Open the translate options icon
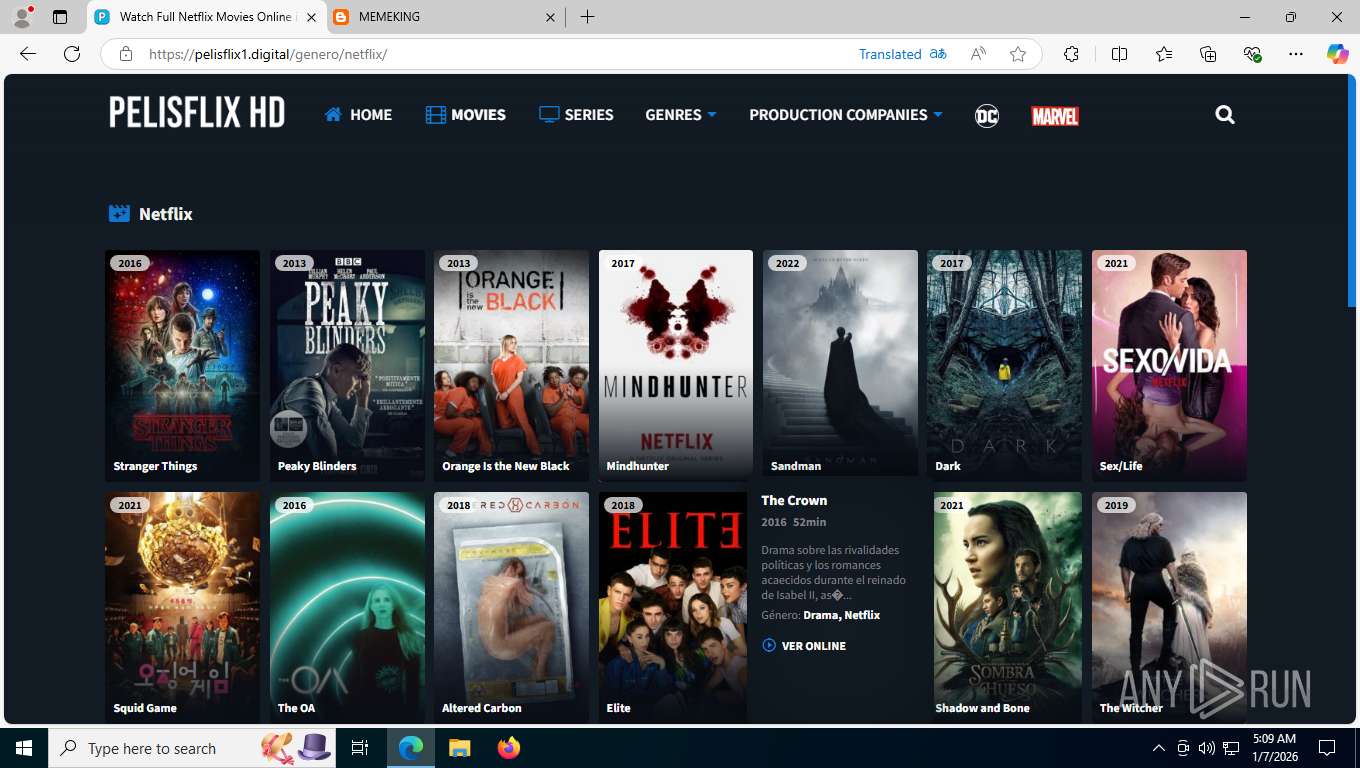1360x768 pixels. [938, 54]
